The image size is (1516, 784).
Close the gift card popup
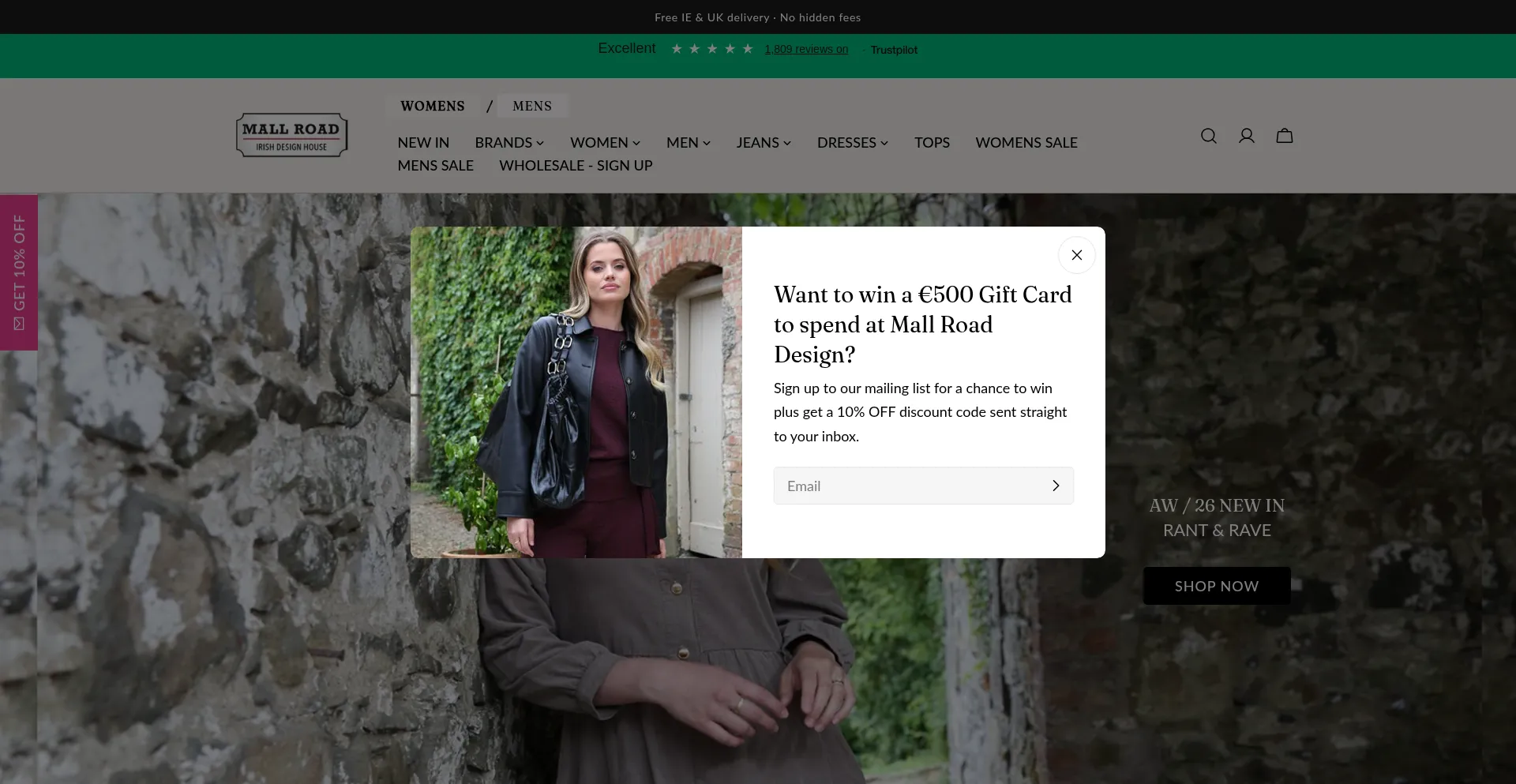point(1076,255)
